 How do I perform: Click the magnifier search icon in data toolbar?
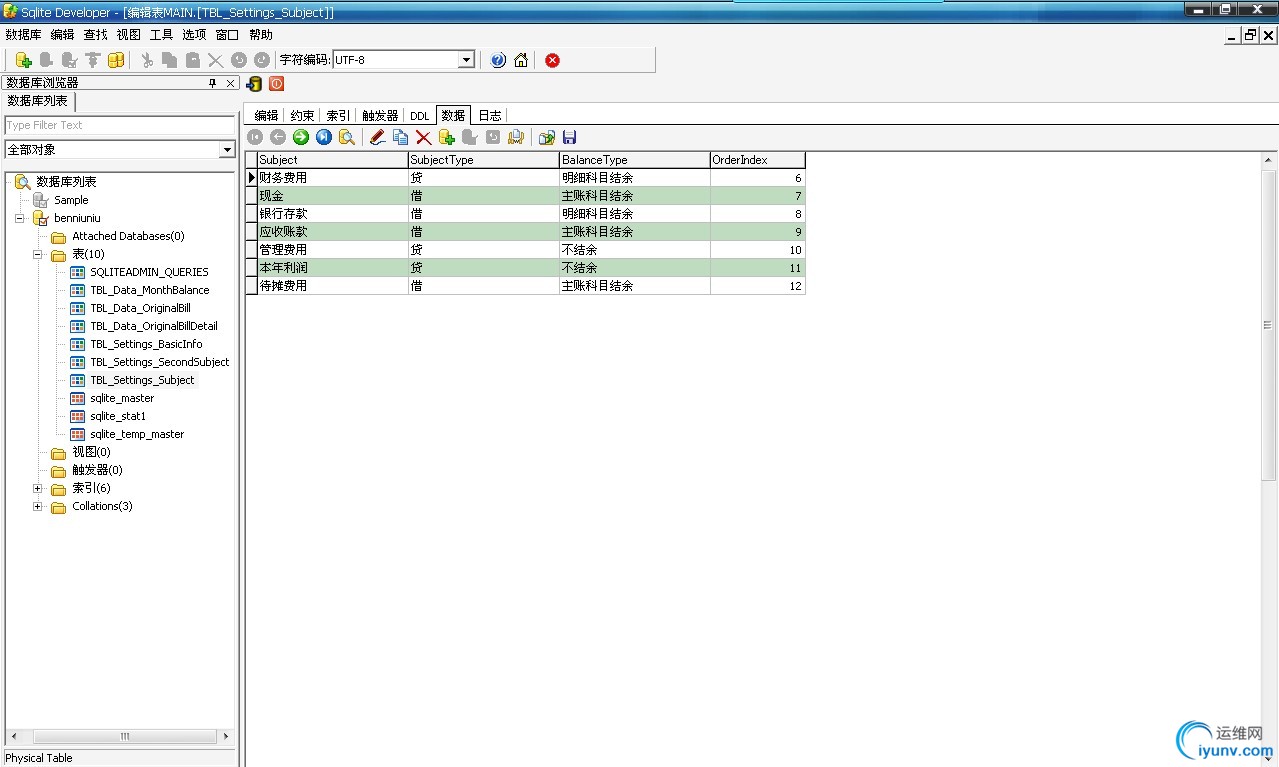(347, 137)
